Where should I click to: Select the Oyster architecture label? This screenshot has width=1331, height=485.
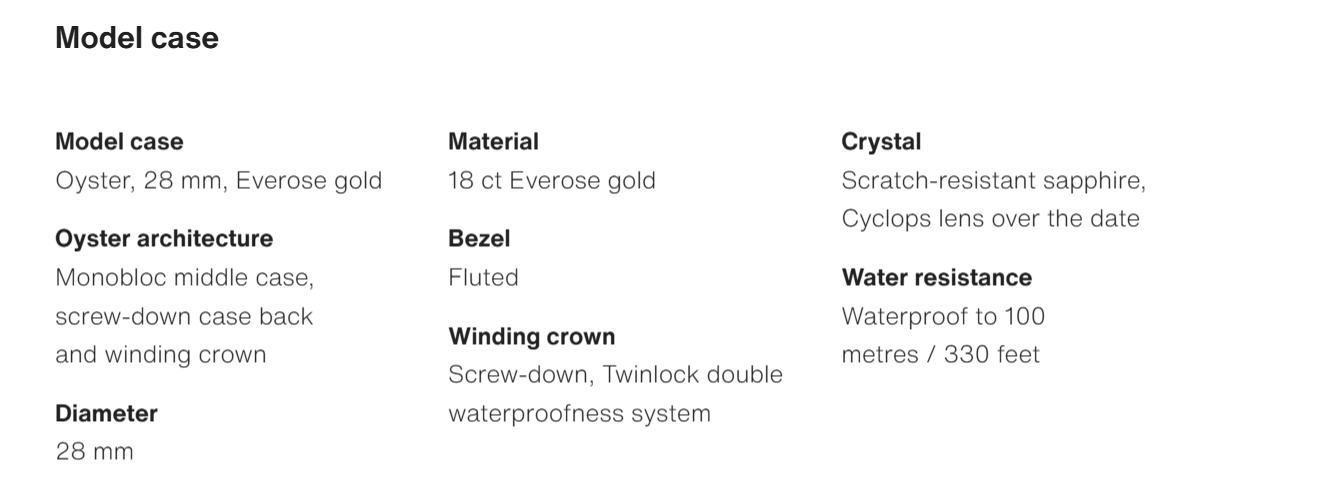click(x=164, y=239)
